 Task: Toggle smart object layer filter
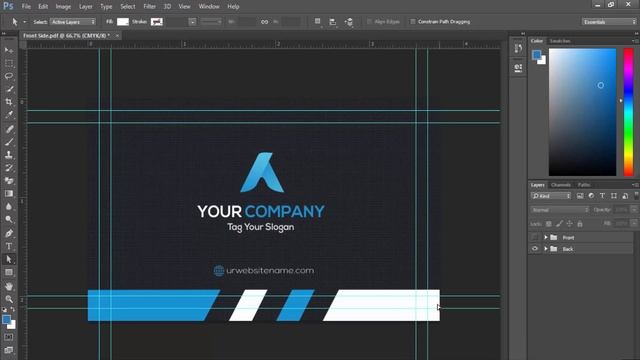pyautogui.click(x=625, y=196)
